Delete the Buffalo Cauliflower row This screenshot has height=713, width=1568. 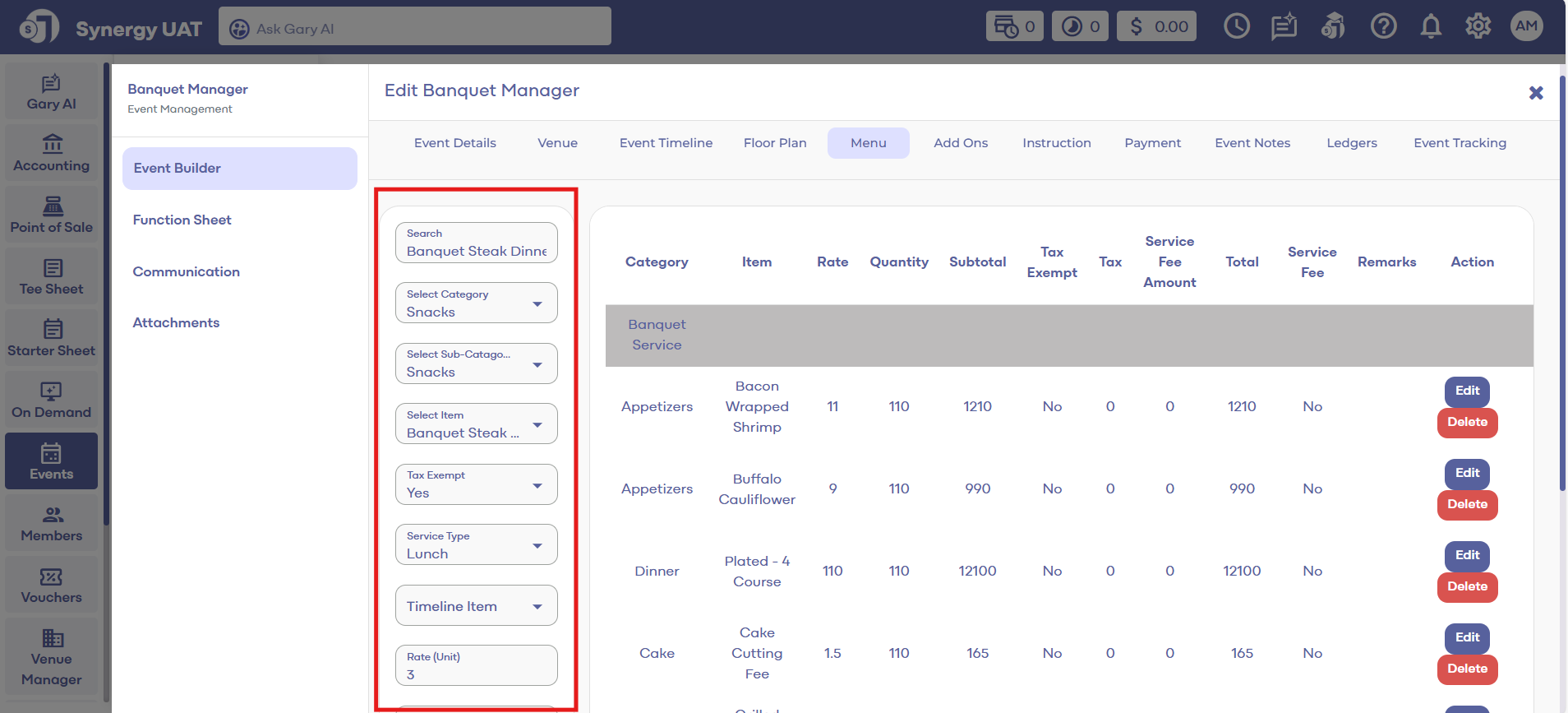coord(1467,504)
